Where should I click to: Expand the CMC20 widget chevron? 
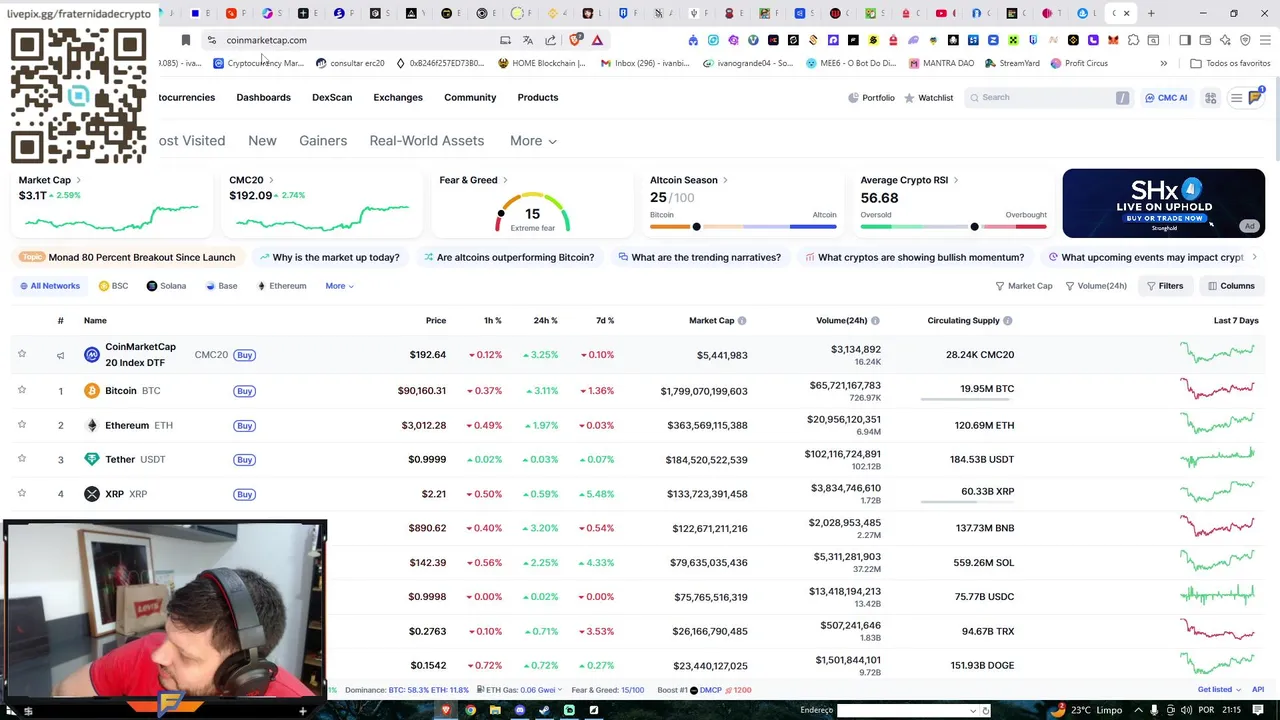coord(271,180)
